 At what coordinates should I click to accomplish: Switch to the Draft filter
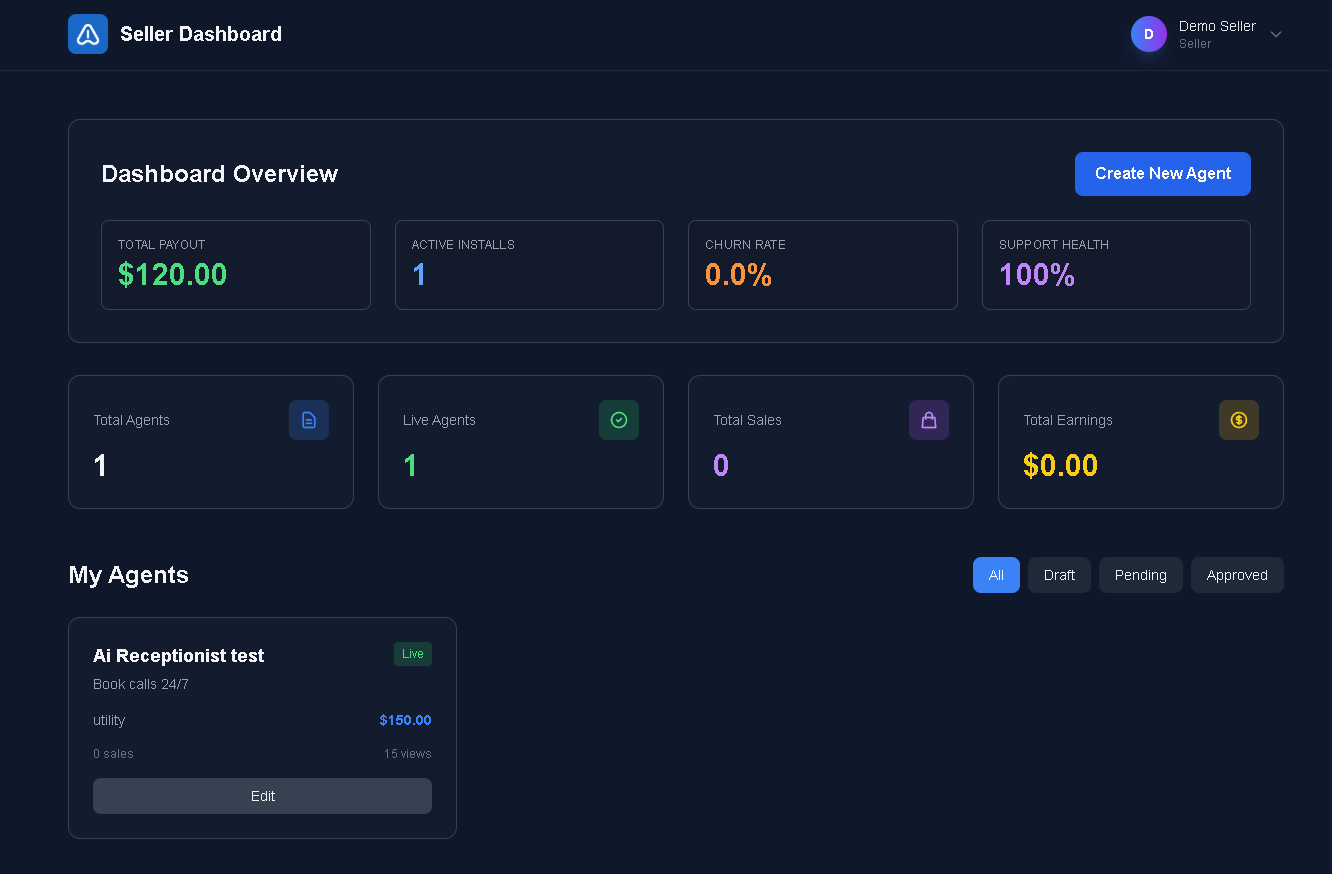click(x=1059, y=574)
